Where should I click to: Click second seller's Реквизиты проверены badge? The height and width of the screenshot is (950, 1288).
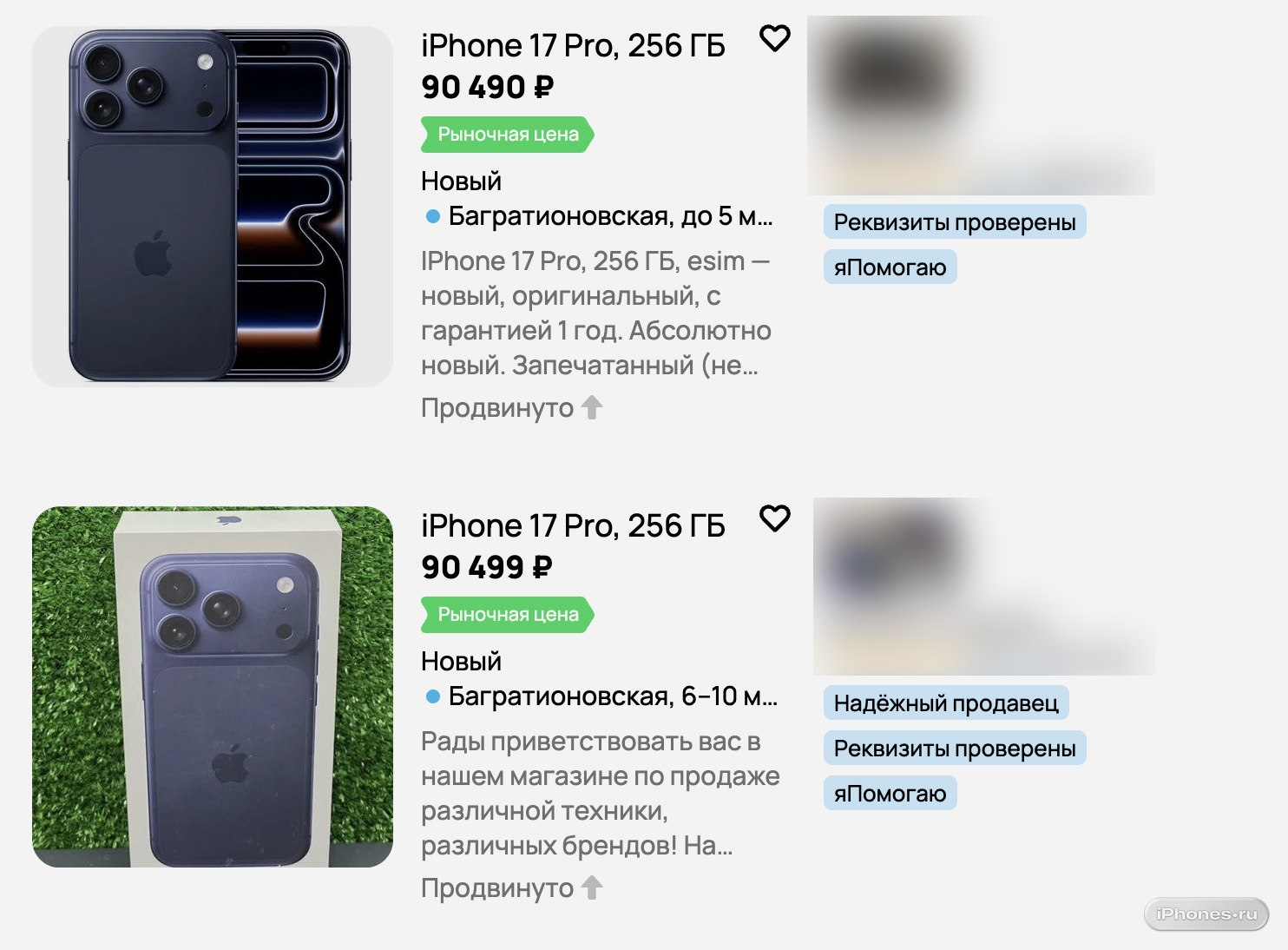[x=955, y=748]
